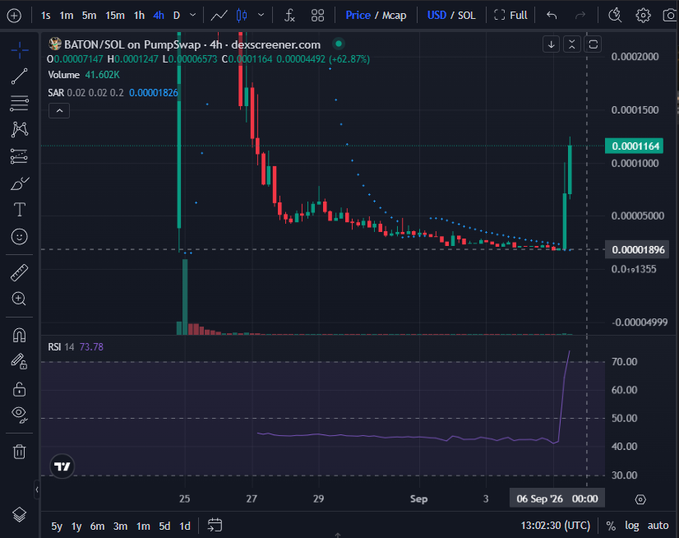Activate the zoom in tool
The width and height of the screenshot is (679, 538).
pos(19,299)
